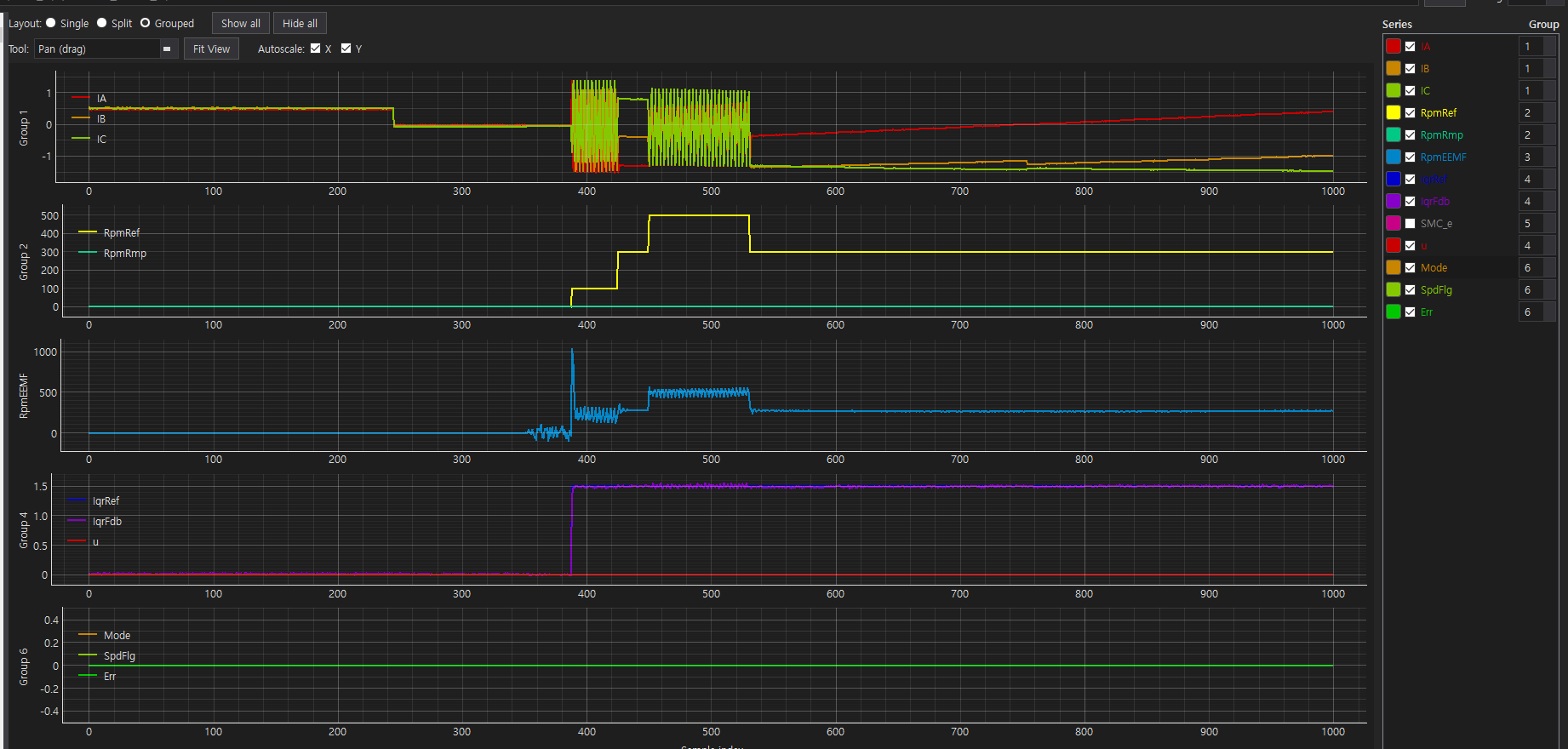Image resolution: width=1568 pixels, height=749 pixels.
Task: Uncheck the IA series checkbox
Action: [x=1411, y=46]
